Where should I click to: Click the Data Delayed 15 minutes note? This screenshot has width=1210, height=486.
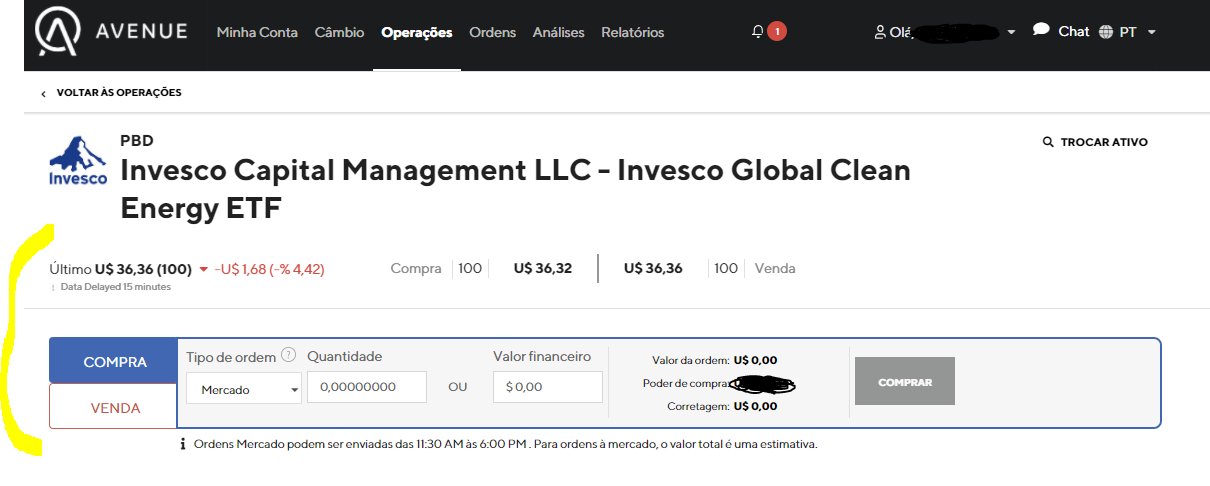116,287
